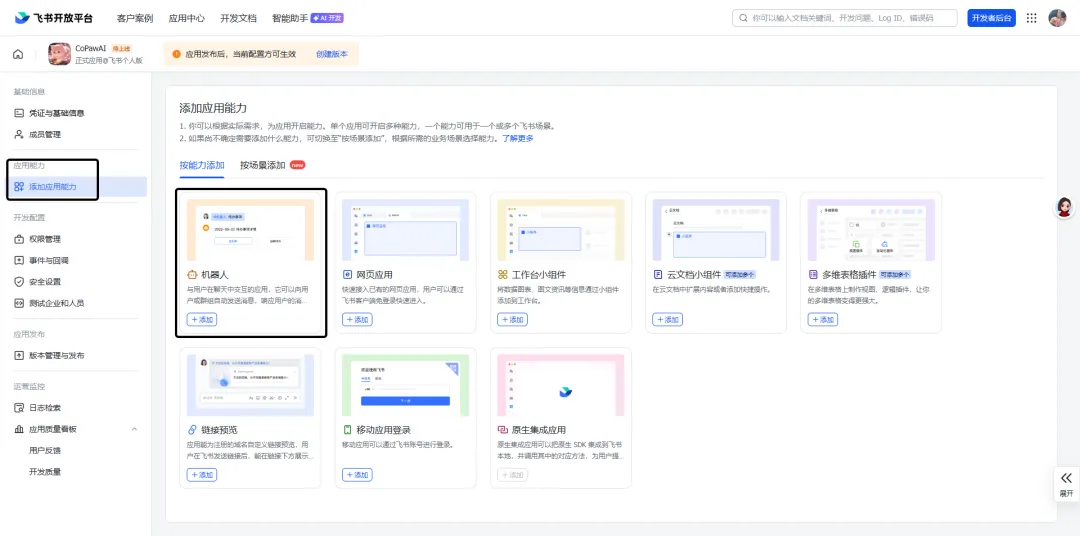Open the 网页应用 preview thumbnail

[x=406, y=230]
